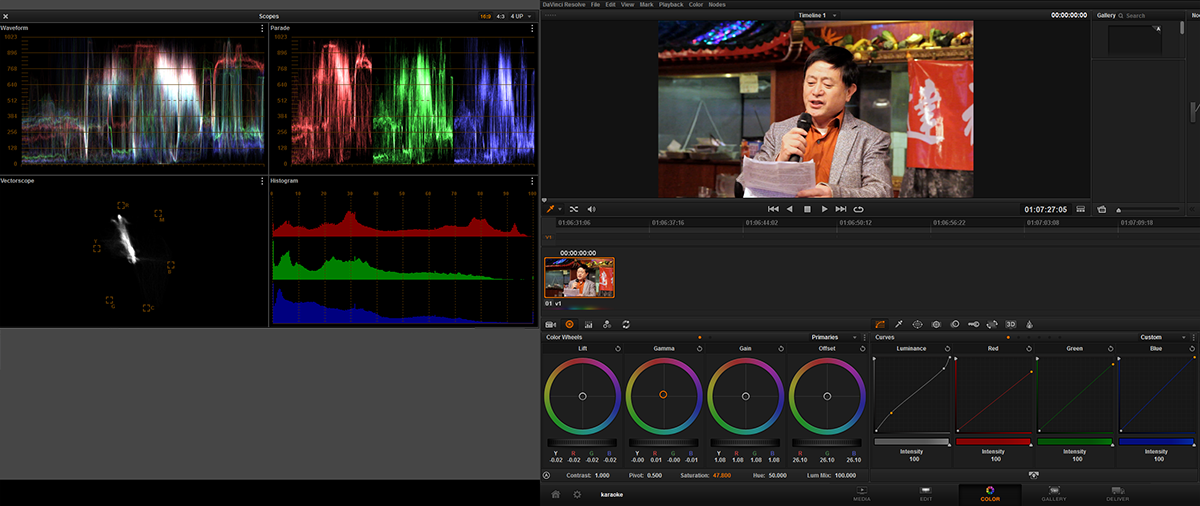Open the Key palette icon
The image size is (1200, 506).
(973, 324)
